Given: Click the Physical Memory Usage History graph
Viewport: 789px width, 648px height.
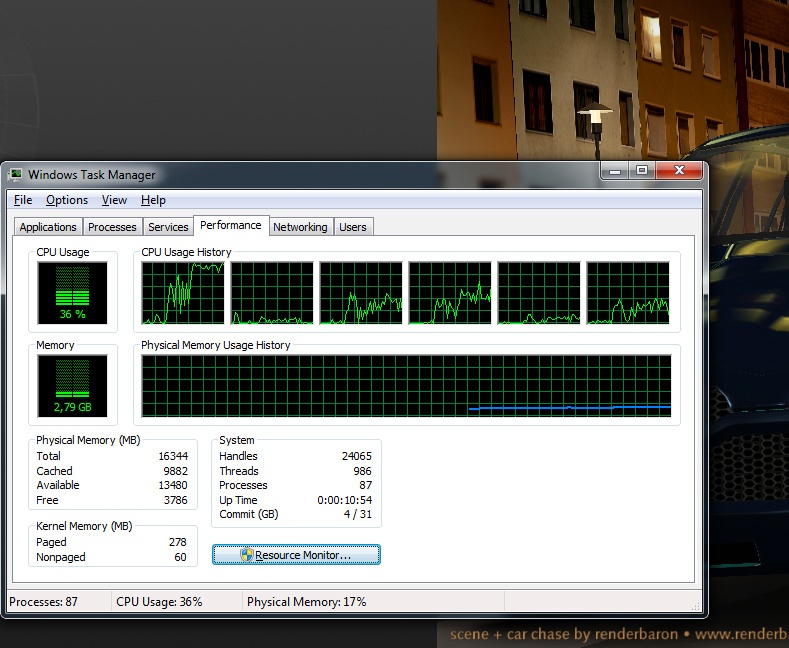Looking at the screenshot, I should coord(407,386).
